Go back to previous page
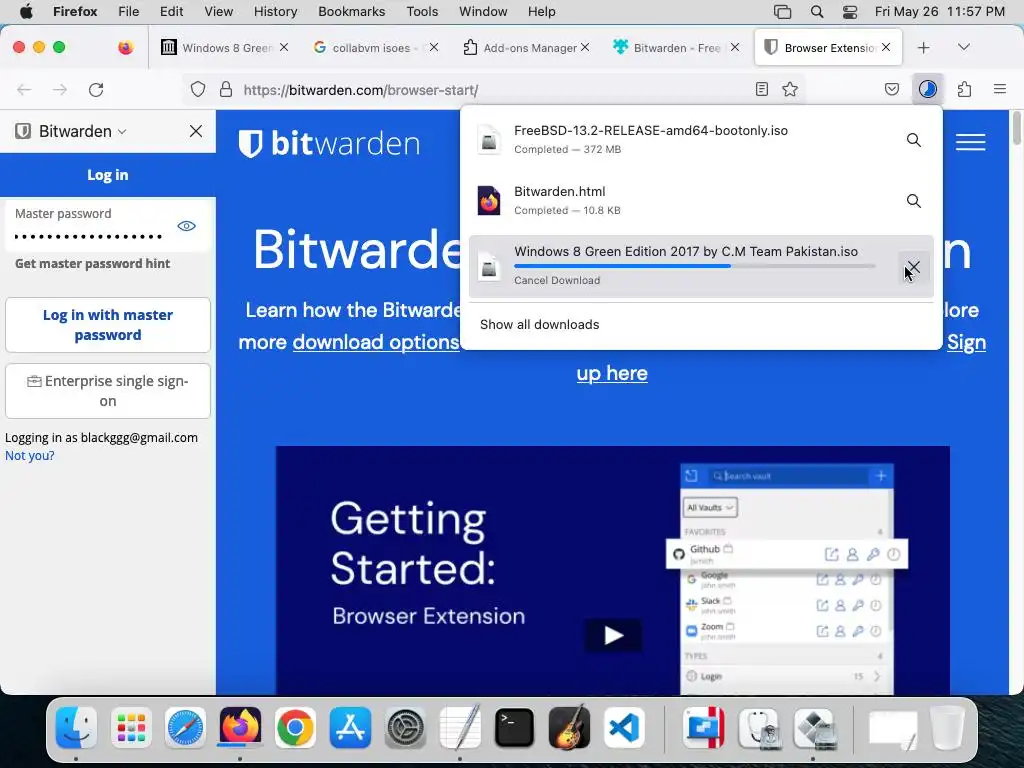The image size is (1024, 768). 24,89
